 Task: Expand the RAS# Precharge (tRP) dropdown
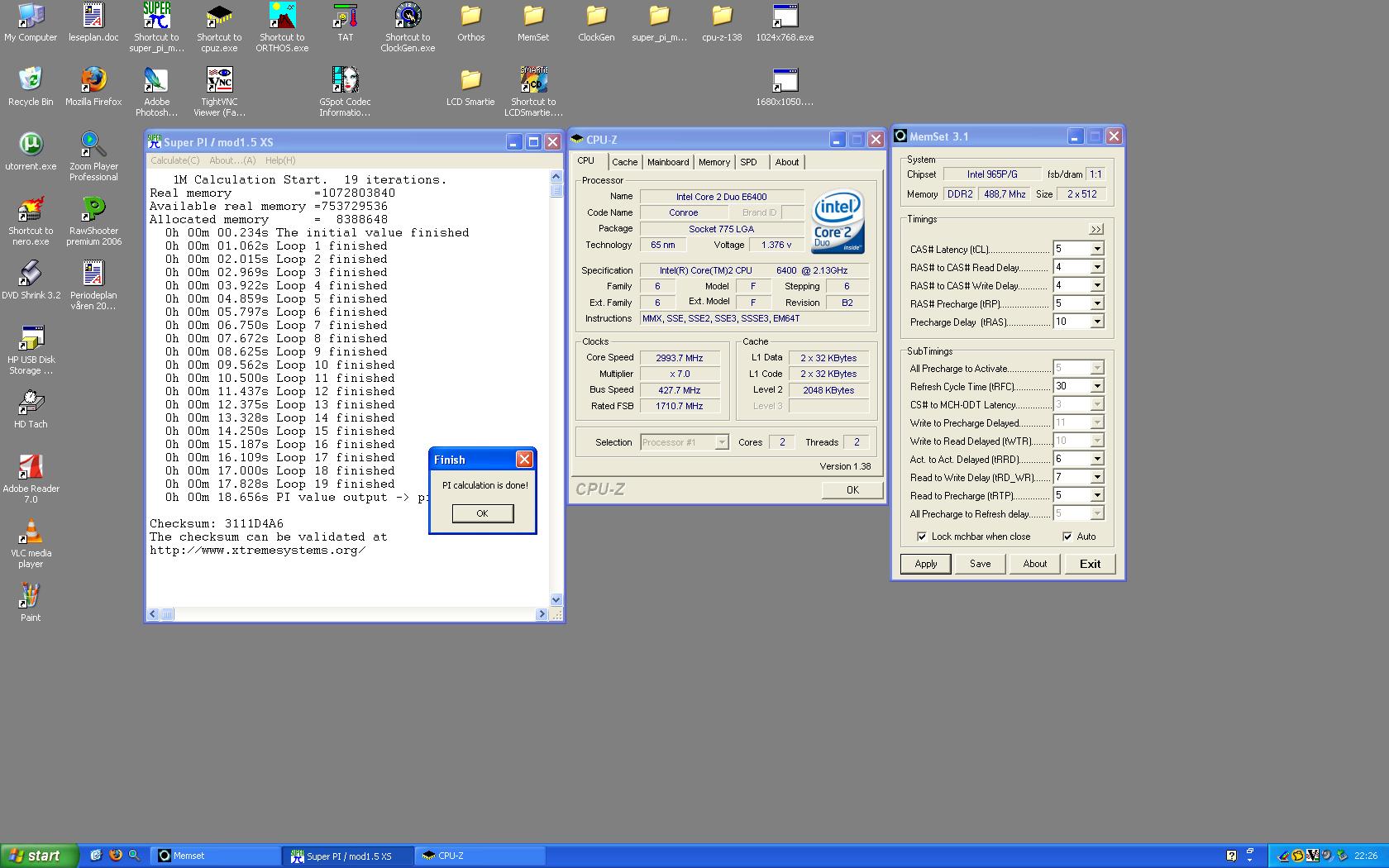click(1097, 303)
